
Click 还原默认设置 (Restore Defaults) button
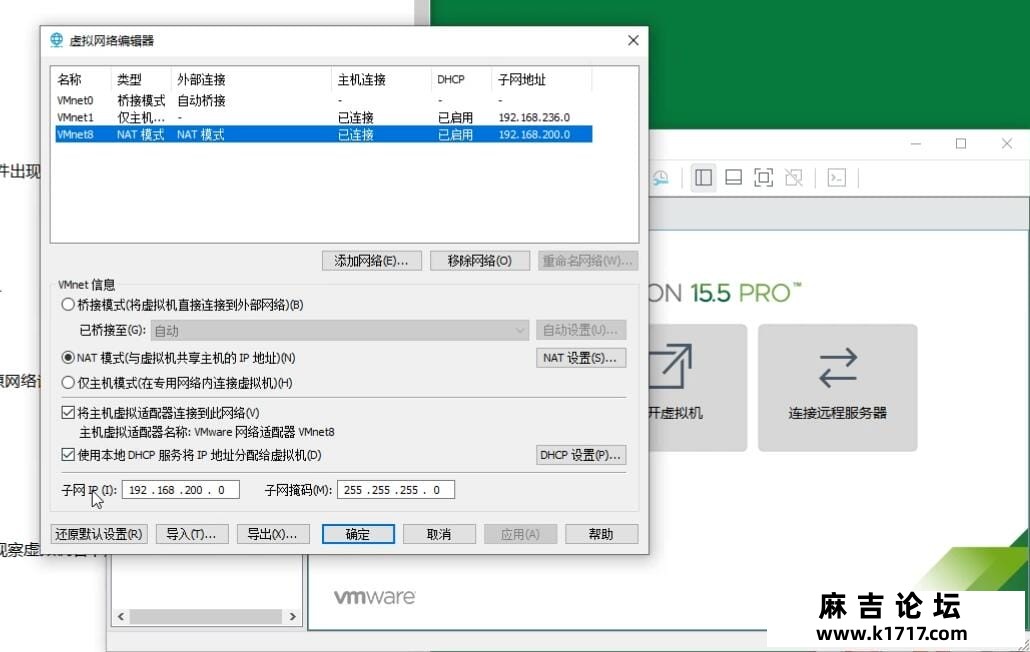click(99, 534)
